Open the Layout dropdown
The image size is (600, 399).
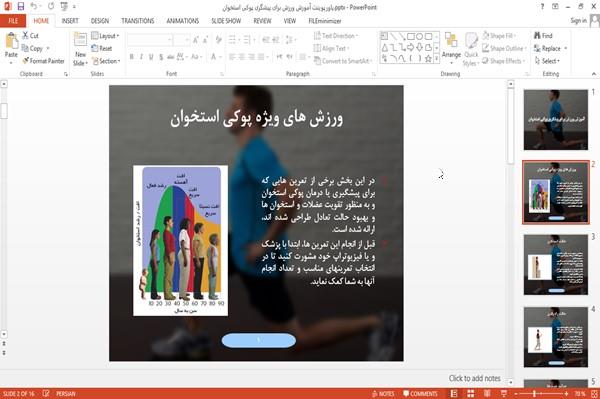click(x=105, y=36)
